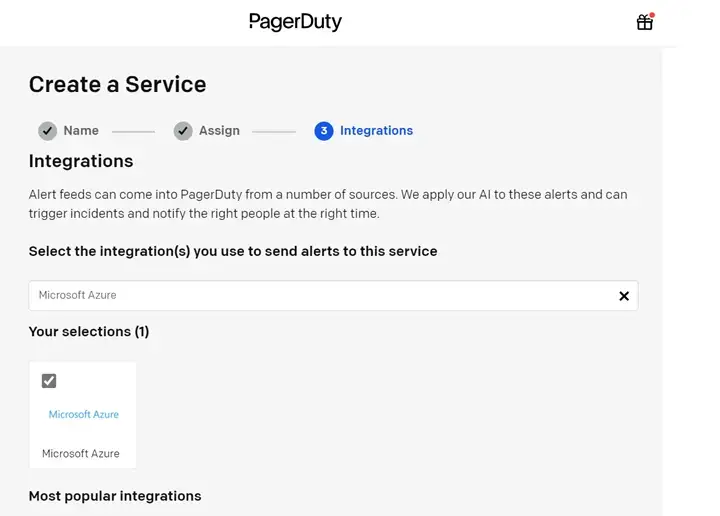Click the Your selections (1) heading
Viewport: 720px width, 516px height.
pyautogui.click(x=89, y=332)
